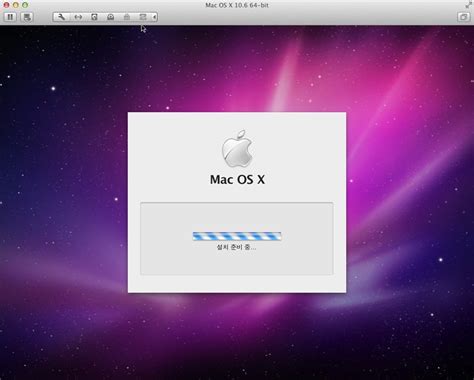
Task: Click the double-arrow network icon
Action: pyautogui.click(x=78, y=17)
